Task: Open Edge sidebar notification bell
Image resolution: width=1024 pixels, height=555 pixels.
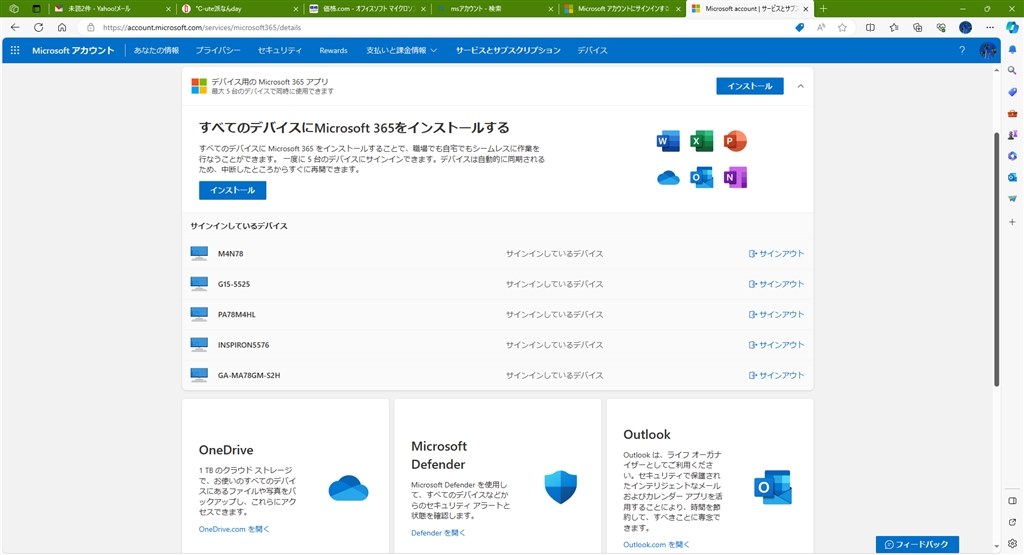Action: pyautogui.click(x=1012, y=50)
